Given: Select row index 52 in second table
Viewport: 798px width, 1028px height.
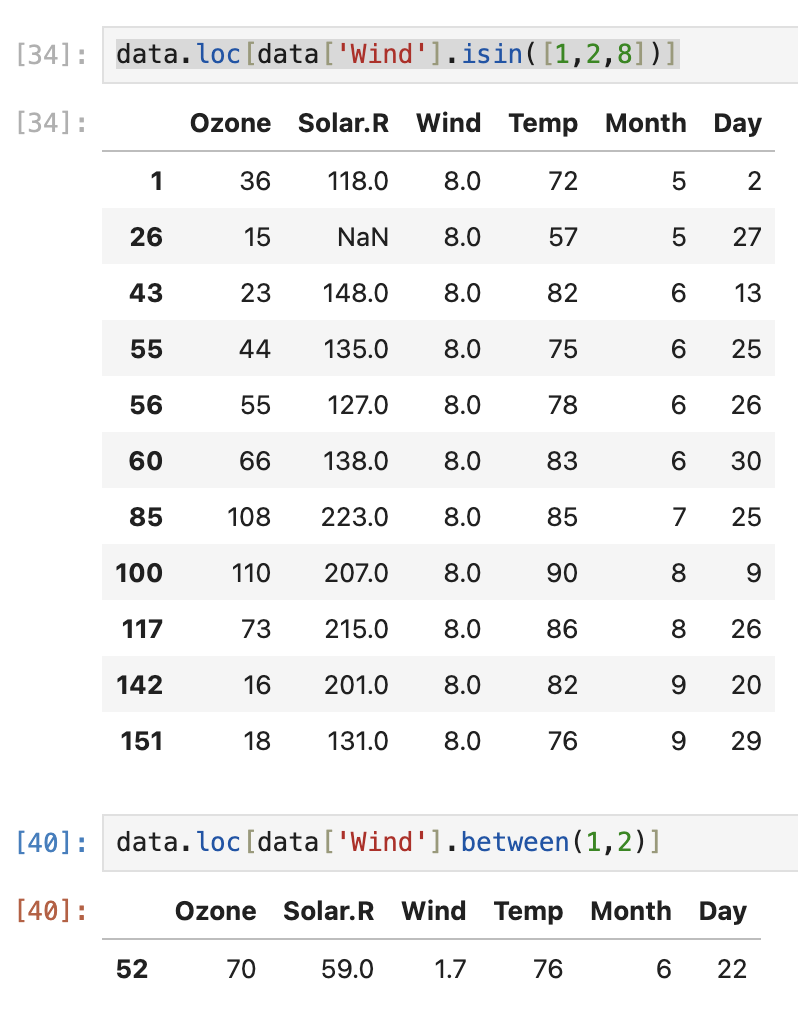Looking at the screenshot, I should pyautogui.click(x=132, y=969).
